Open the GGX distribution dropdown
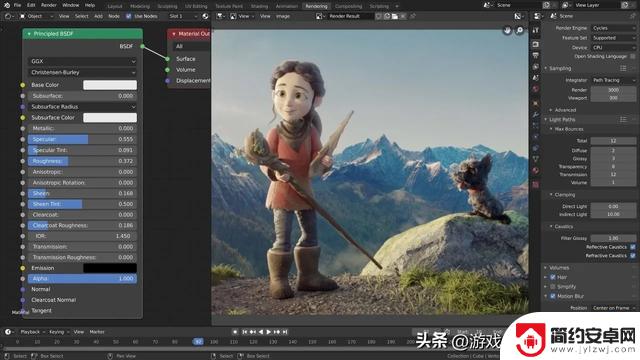The width and height of the screenshot is (640, 360). pos(82,61)
